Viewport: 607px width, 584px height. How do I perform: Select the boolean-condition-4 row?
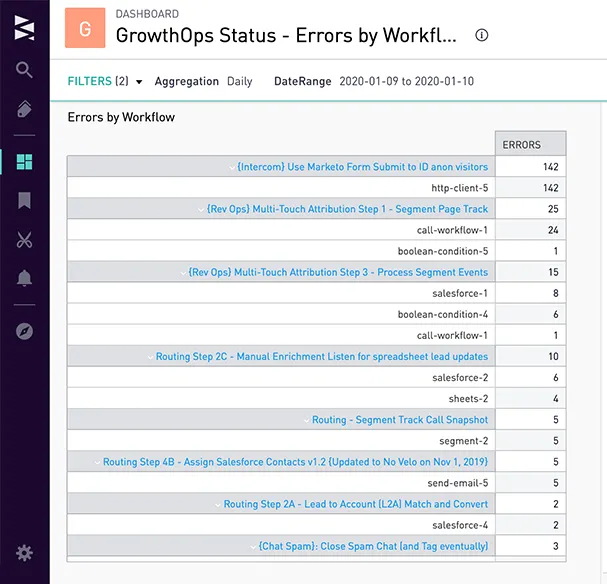[x=316, y=314]
